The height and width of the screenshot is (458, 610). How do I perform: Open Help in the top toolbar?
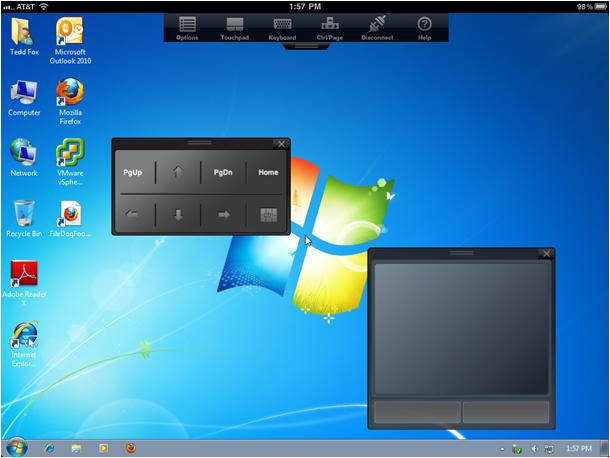coord(424,28)
